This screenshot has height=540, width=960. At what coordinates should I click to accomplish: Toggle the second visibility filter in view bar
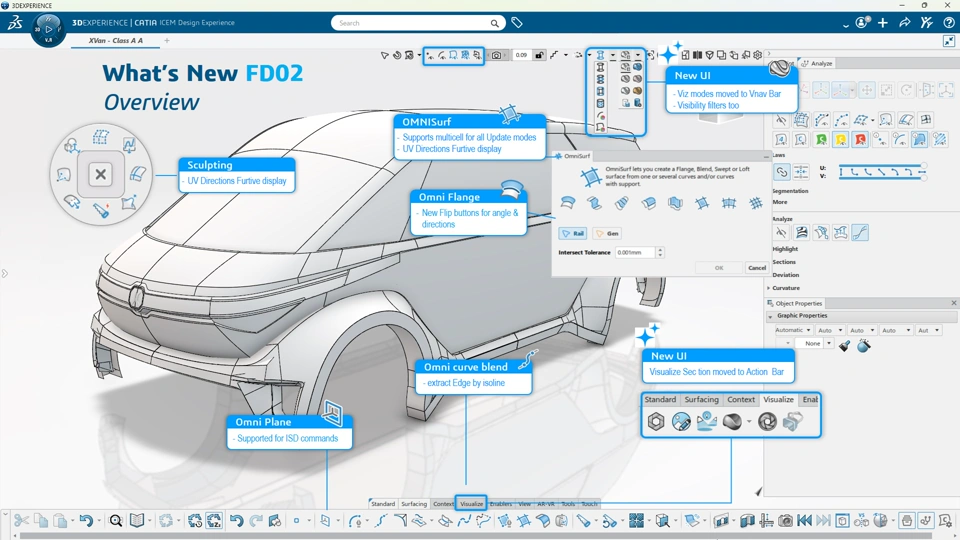click(441, 55)
